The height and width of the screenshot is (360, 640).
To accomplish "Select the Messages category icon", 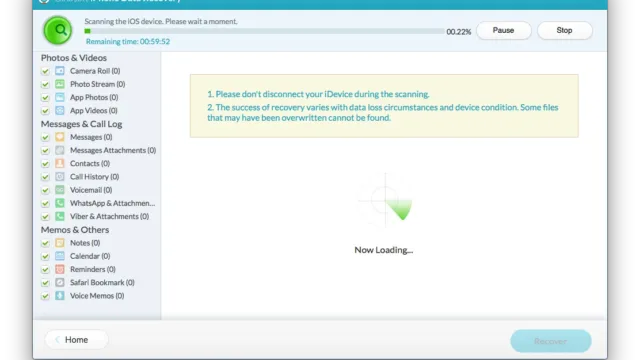I will pyautogui.click(x=60, y=137).
